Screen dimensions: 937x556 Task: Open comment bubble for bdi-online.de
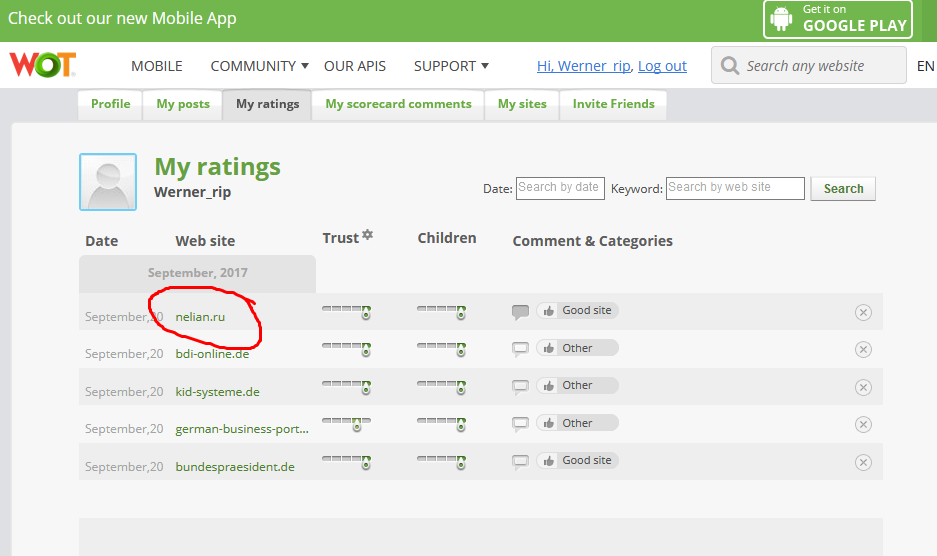coord(520,349)
